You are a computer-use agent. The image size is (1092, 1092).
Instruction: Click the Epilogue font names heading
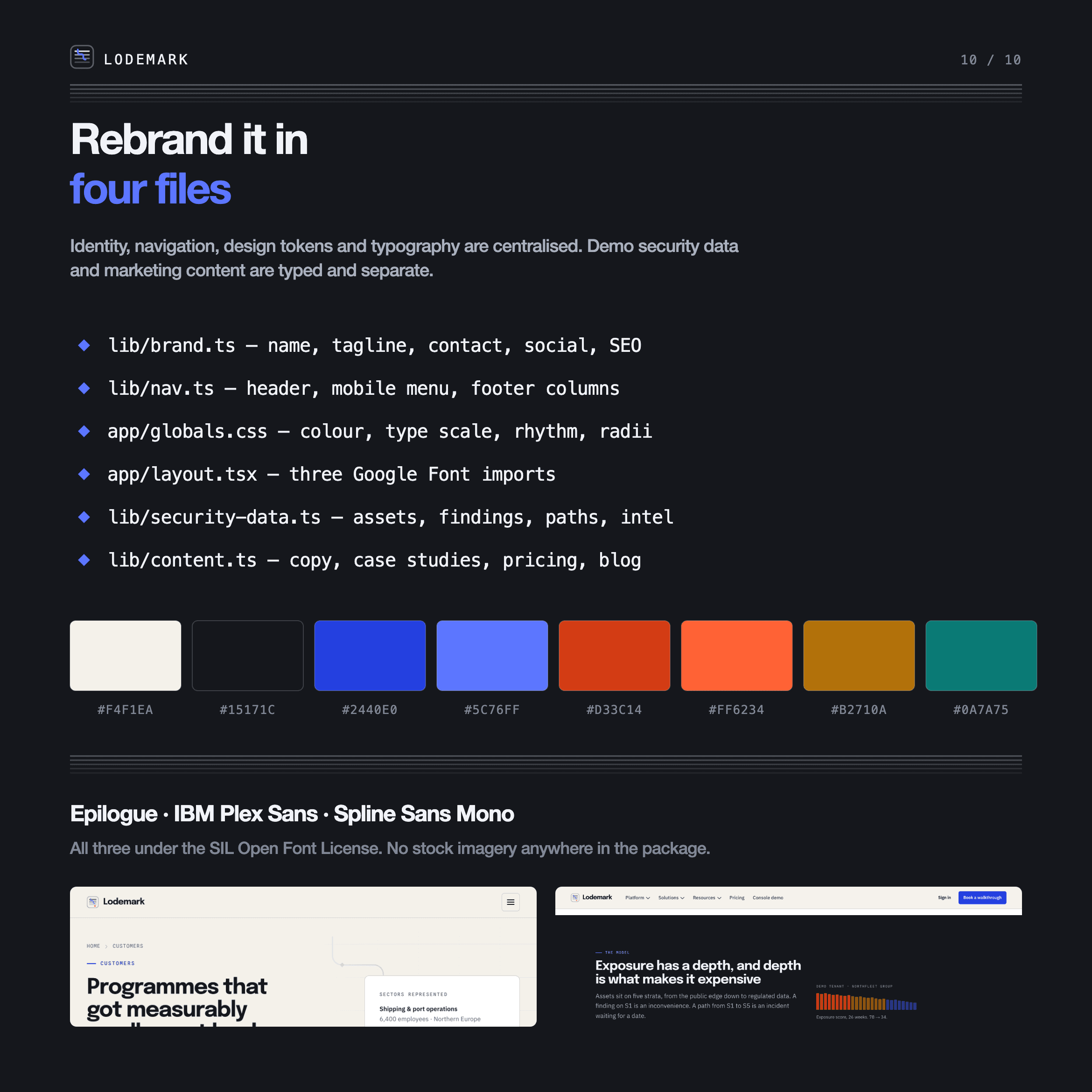tap(292, 814)
